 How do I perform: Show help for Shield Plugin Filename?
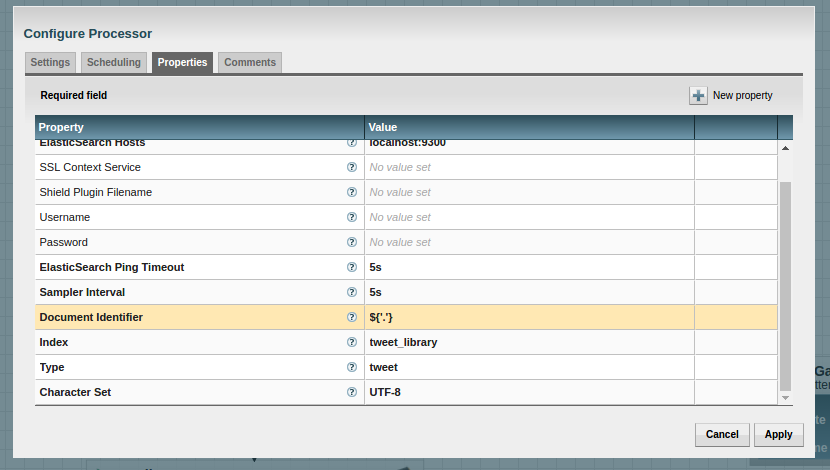pos(351,192)
